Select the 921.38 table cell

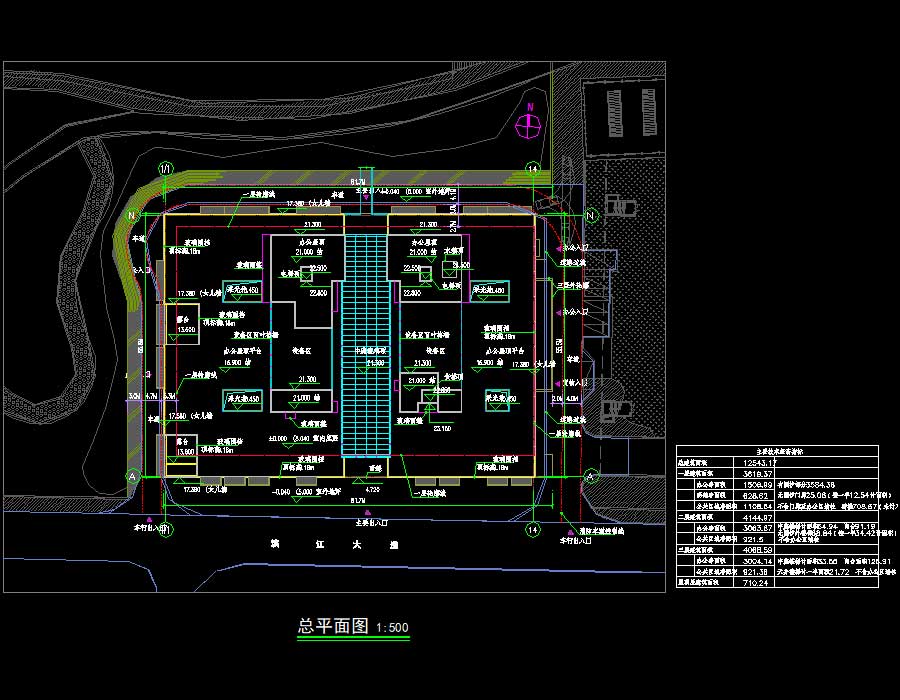(x=755, y=571)
